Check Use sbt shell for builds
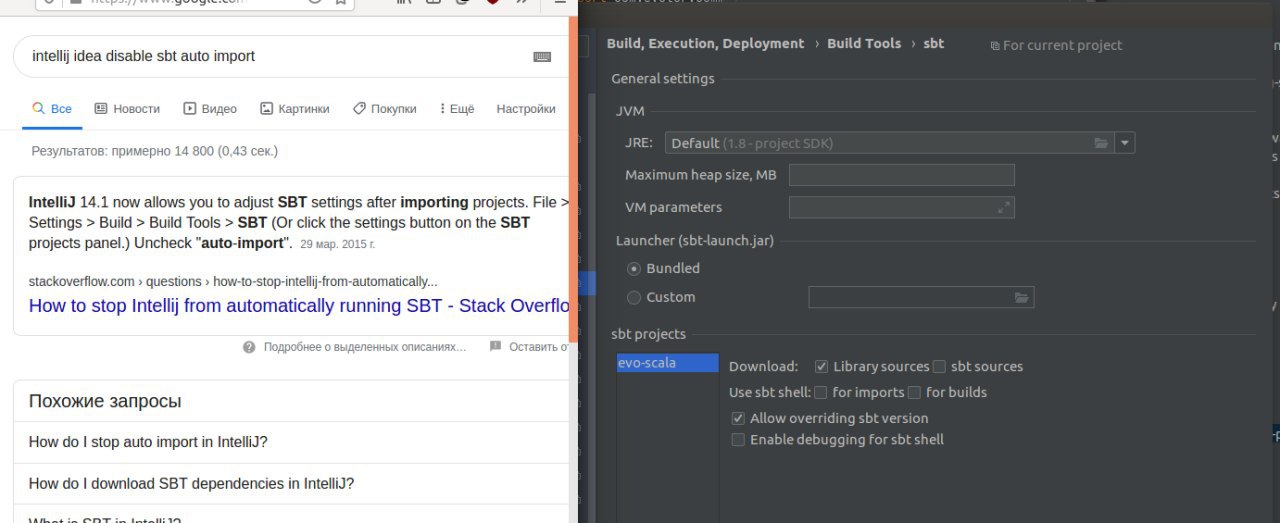This screenshot has height=523, width=1280. (x=914, y=393)
